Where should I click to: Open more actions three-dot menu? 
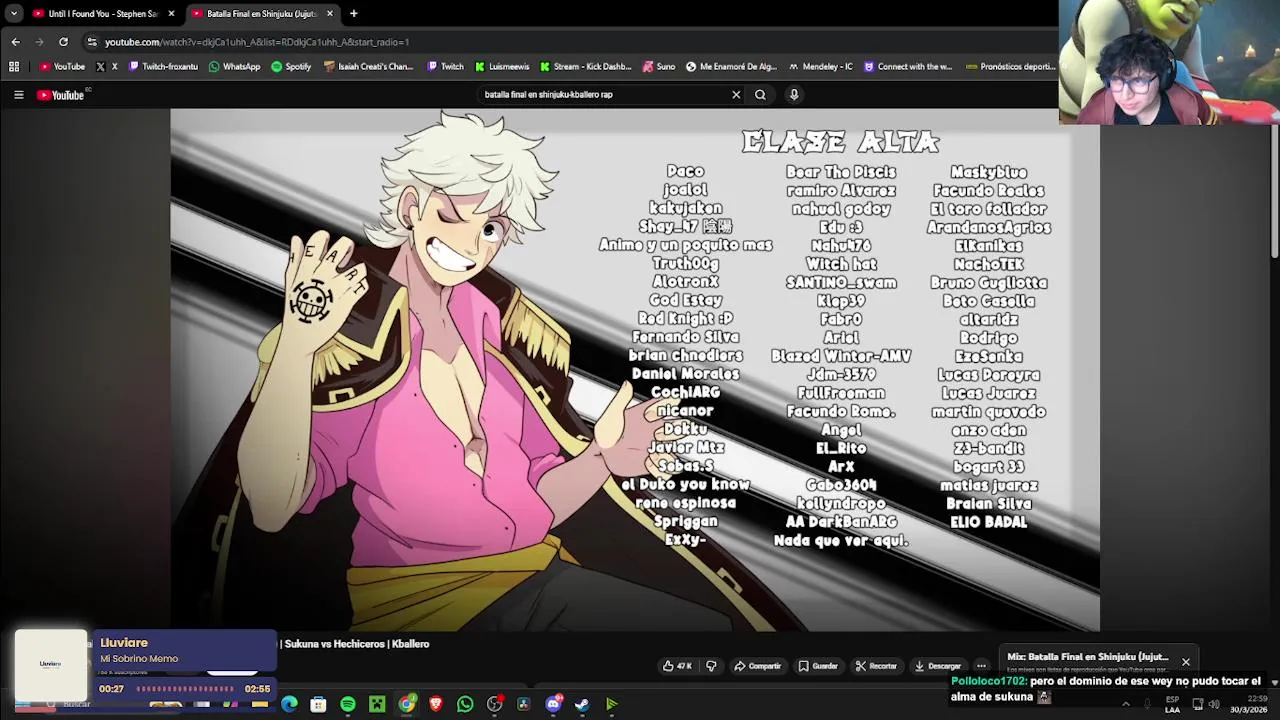[x=981, y=666]
